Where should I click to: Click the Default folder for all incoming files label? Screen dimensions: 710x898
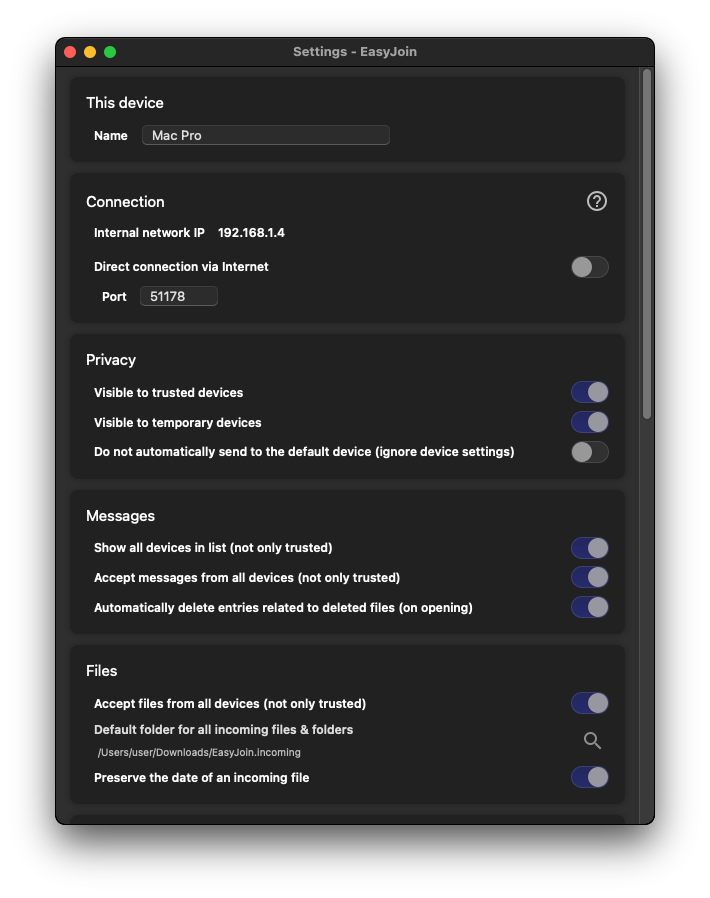pyautogui.click(x=223, y=730)
